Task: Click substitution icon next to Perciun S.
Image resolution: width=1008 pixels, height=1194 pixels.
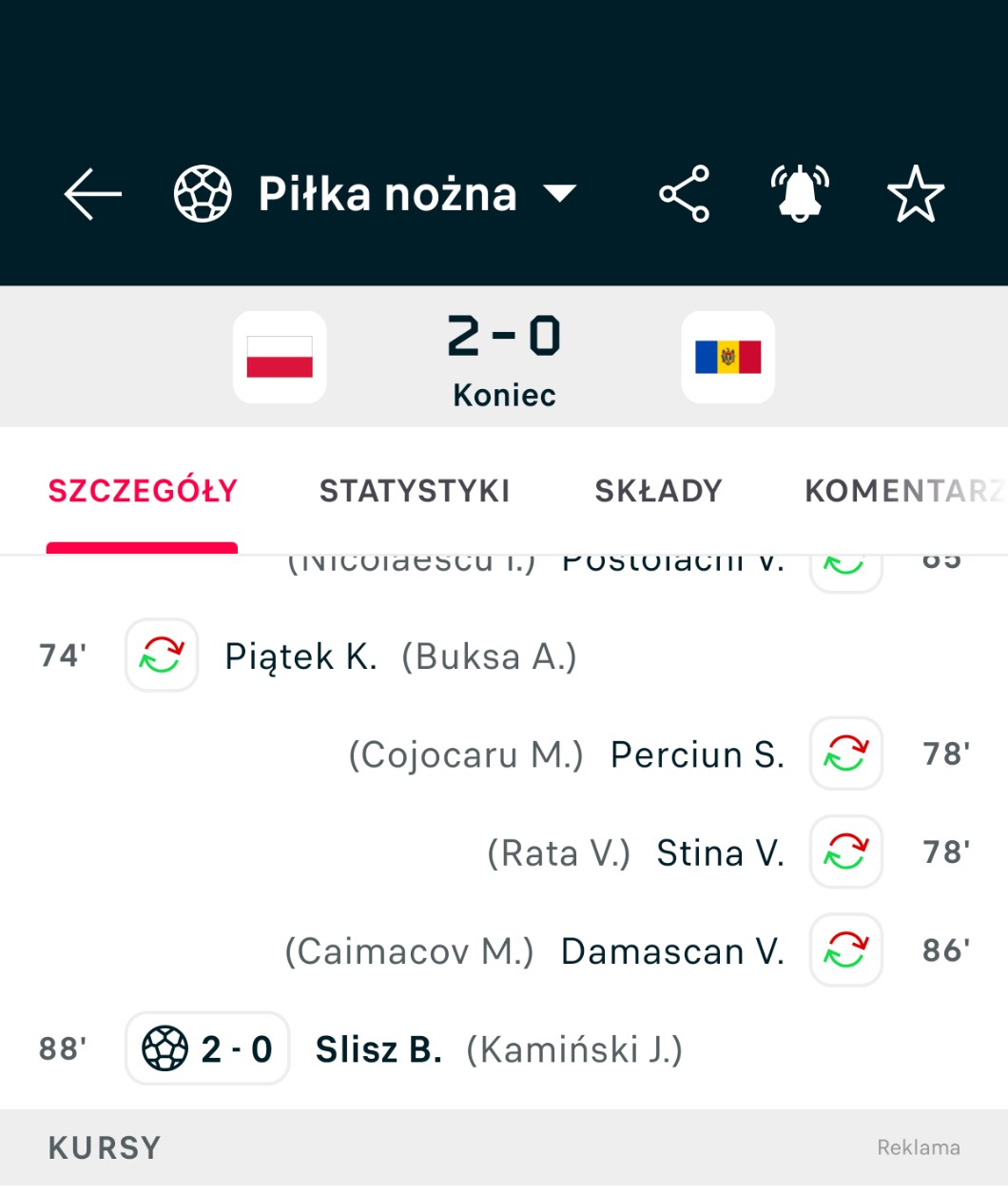Action: [x=845, y=754]
